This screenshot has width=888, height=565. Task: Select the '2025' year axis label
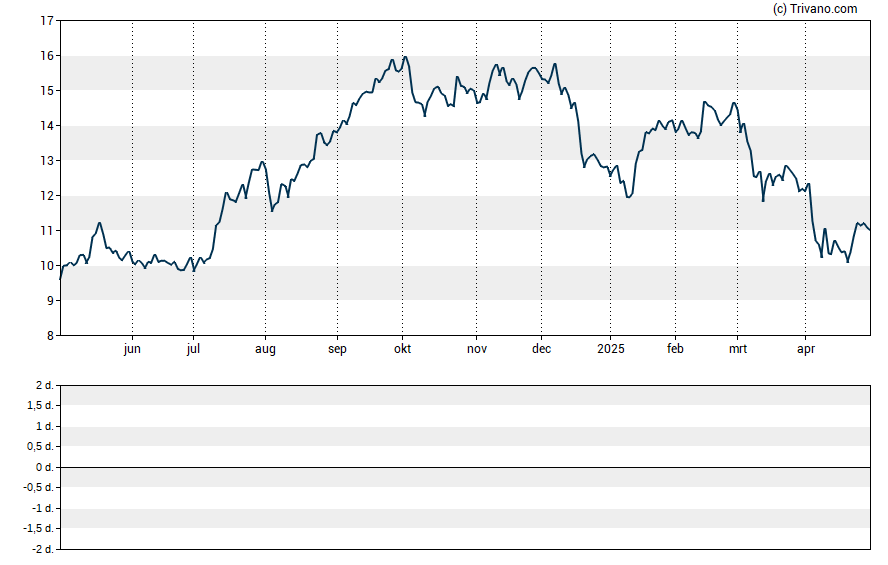click(610, 349)
